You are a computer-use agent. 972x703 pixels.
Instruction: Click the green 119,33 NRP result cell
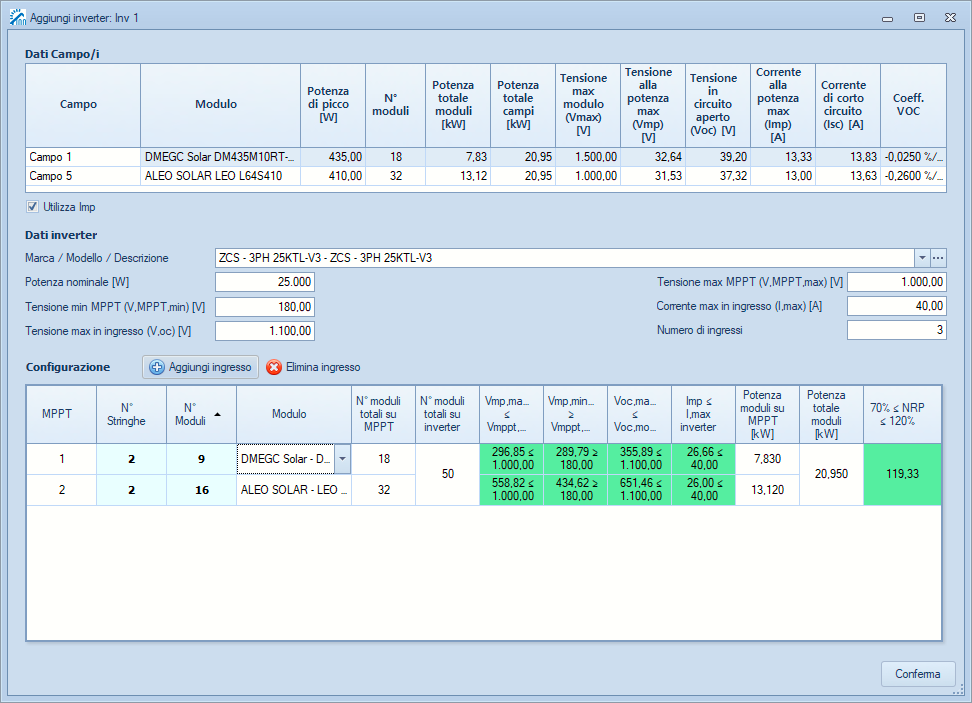tap(902, 475)
